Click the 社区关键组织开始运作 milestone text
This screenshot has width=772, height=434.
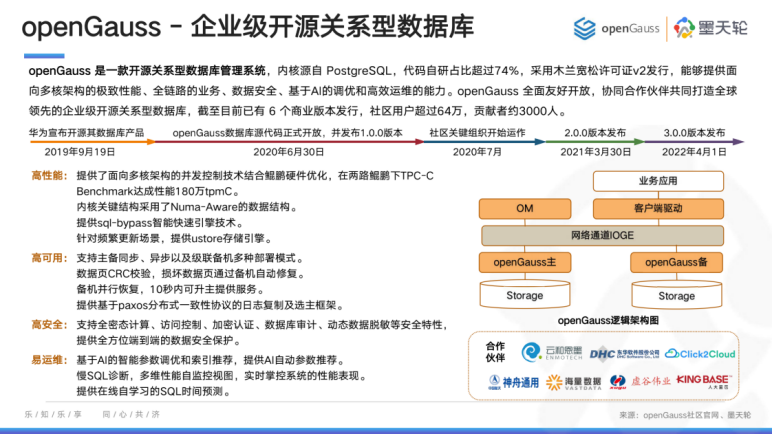(477, 133)
